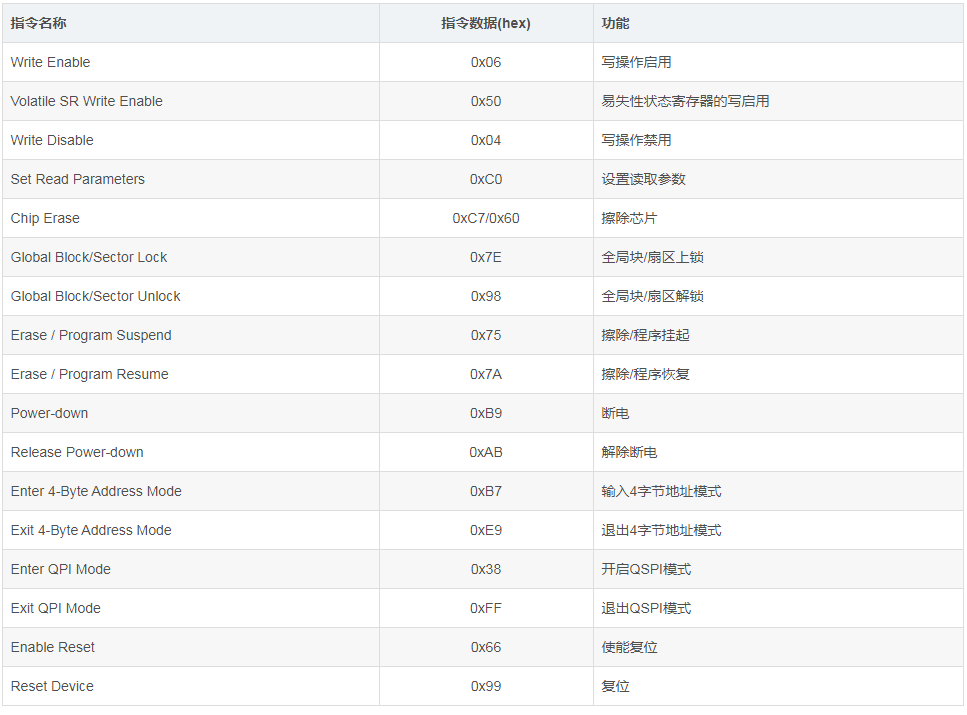The height and width of the screenshot is (715, 967).
Task: Select the hex value 0x7E
Action: point(486,257)
